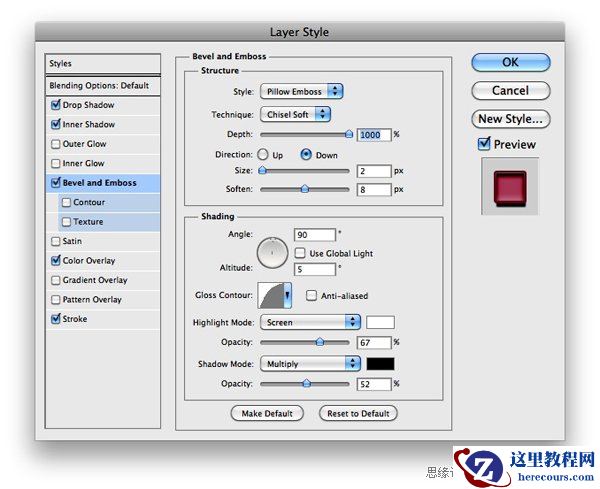Toggle the Preview checkbox
Image resolution: width=600 pixels, height=489 pixels.
tap(484, 144)
